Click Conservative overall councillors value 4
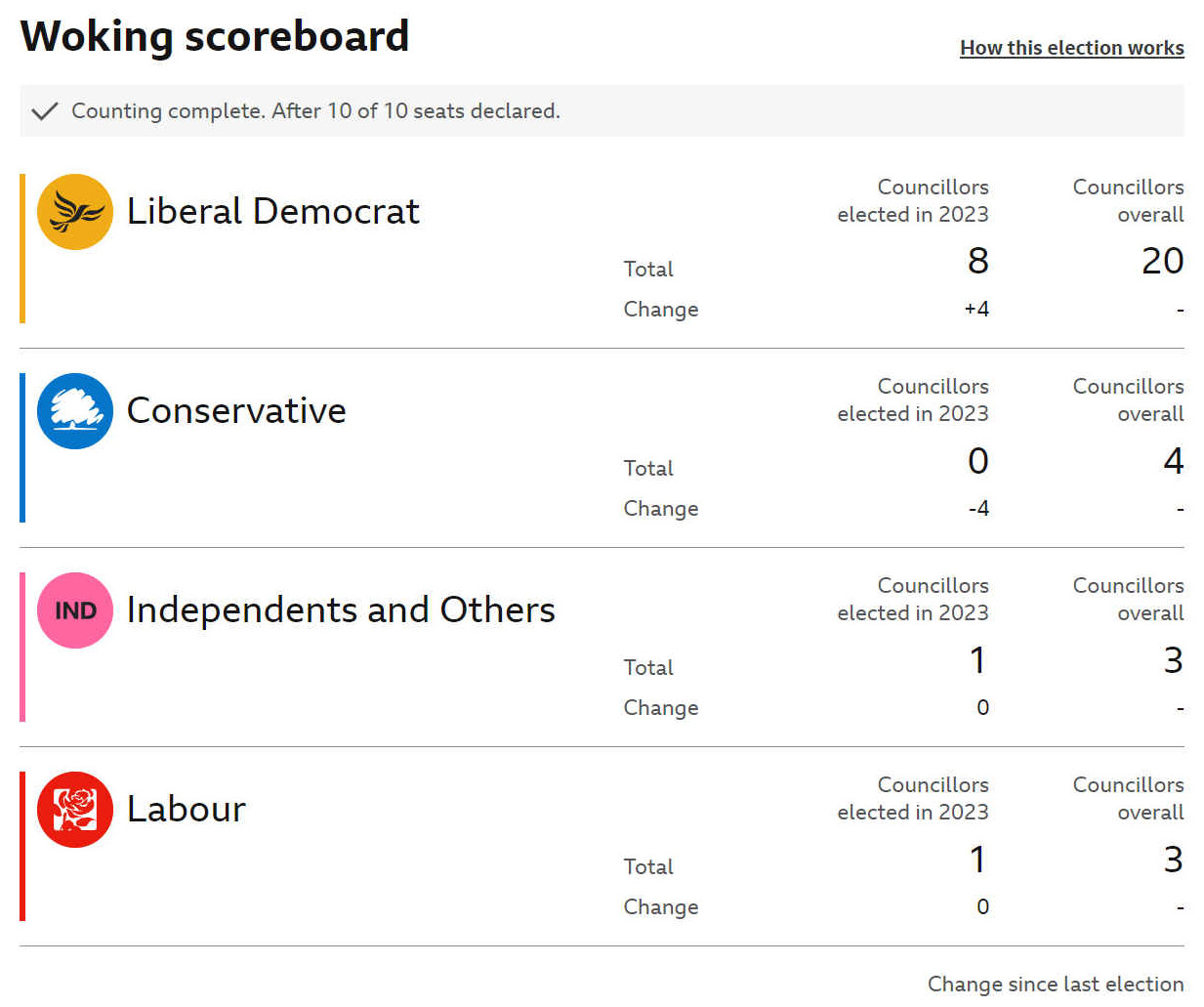 pyautogui.click(x=1174, y=460)
